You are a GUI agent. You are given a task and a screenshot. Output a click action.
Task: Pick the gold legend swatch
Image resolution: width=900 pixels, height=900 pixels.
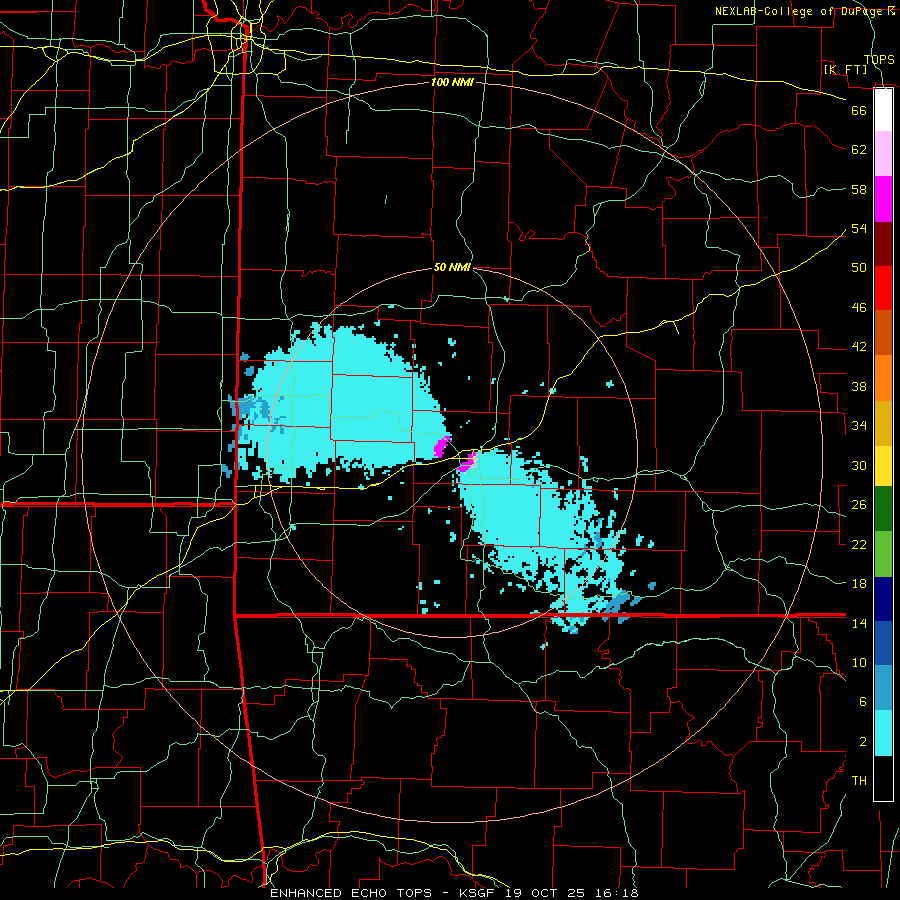(883, 422)
